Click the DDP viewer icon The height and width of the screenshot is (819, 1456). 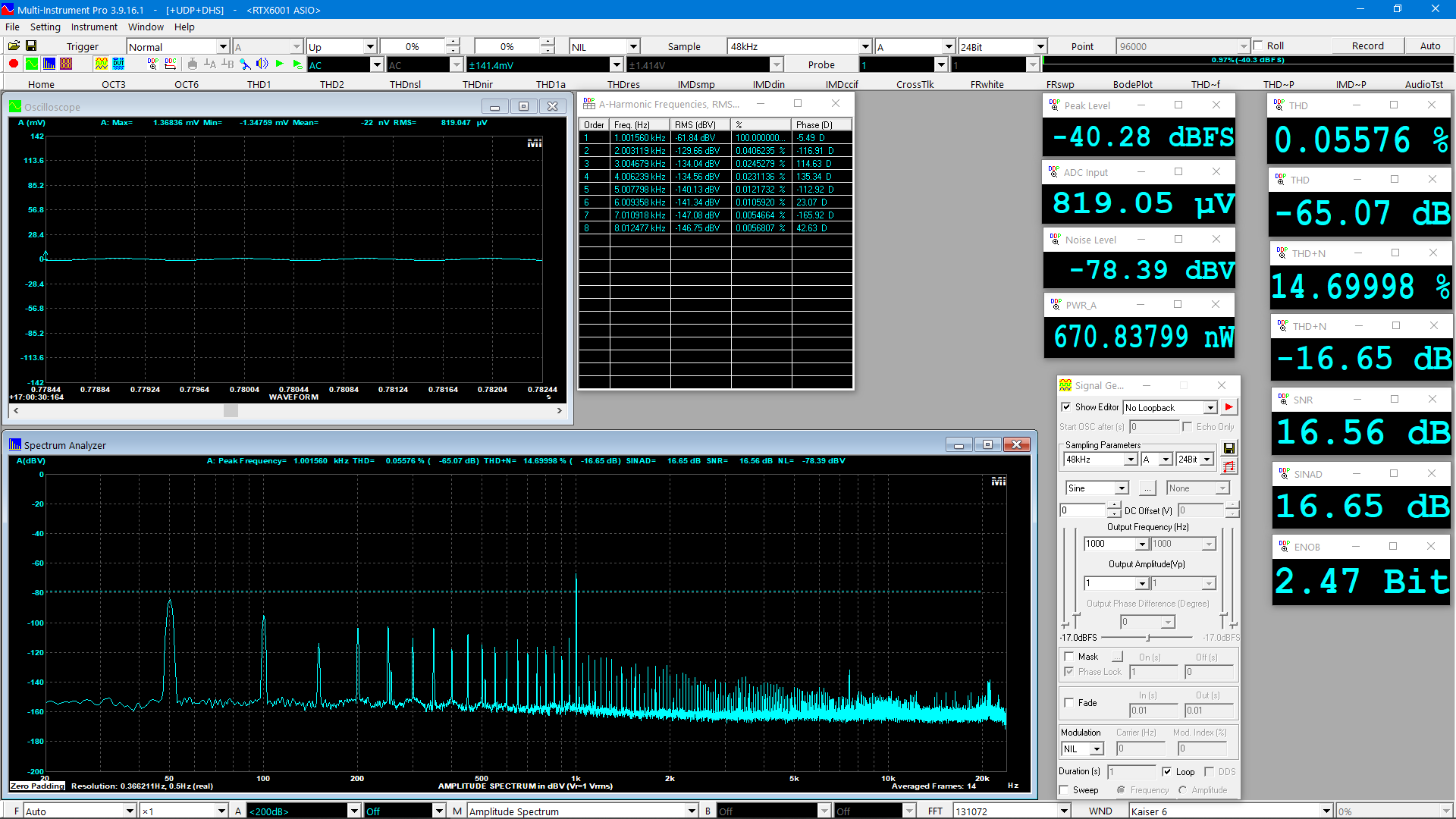click(x=153, y=64)
